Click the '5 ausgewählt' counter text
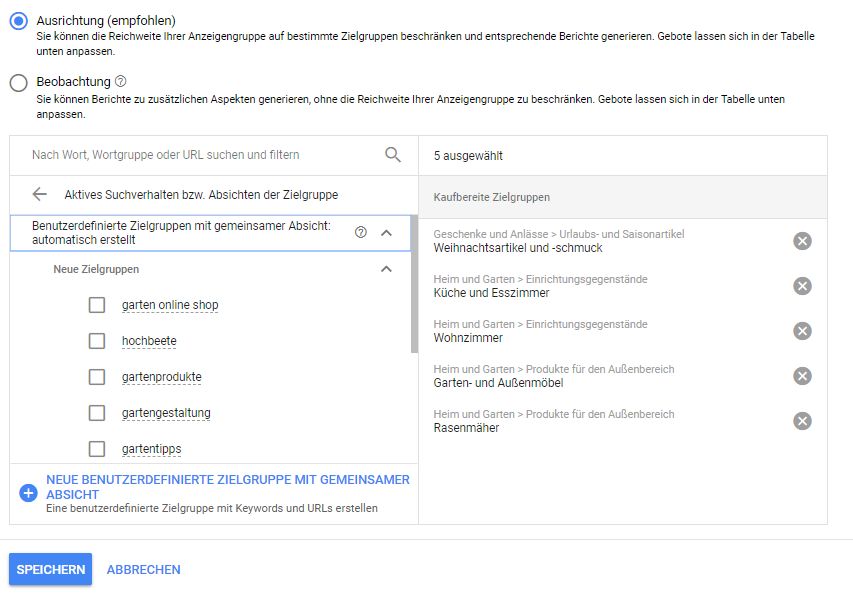This screenshot has height=596, width=853. point(468,156)
